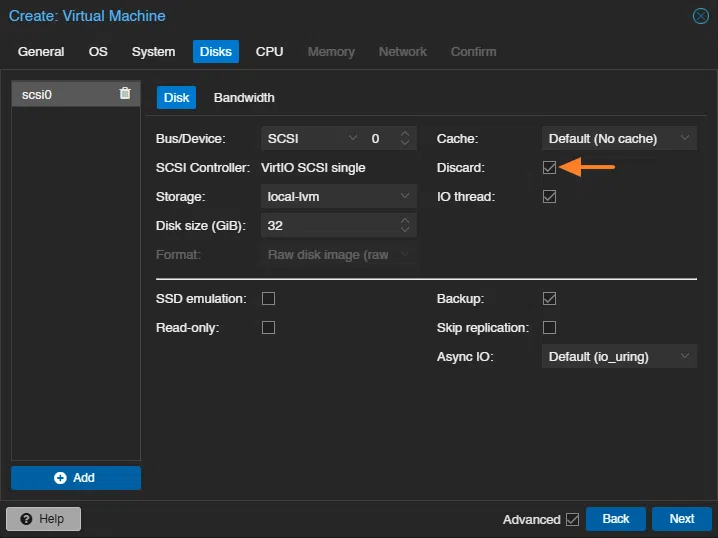
Task: Click the Add disk button
Action: [x=76, y=478]
